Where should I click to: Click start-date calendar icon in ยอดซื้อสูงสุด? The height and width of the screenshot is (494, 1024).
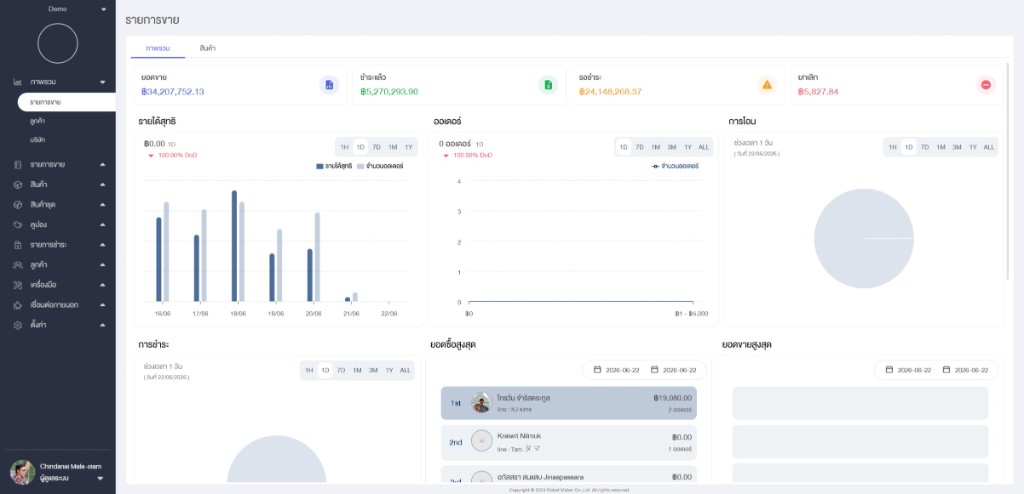pos(597,370)
